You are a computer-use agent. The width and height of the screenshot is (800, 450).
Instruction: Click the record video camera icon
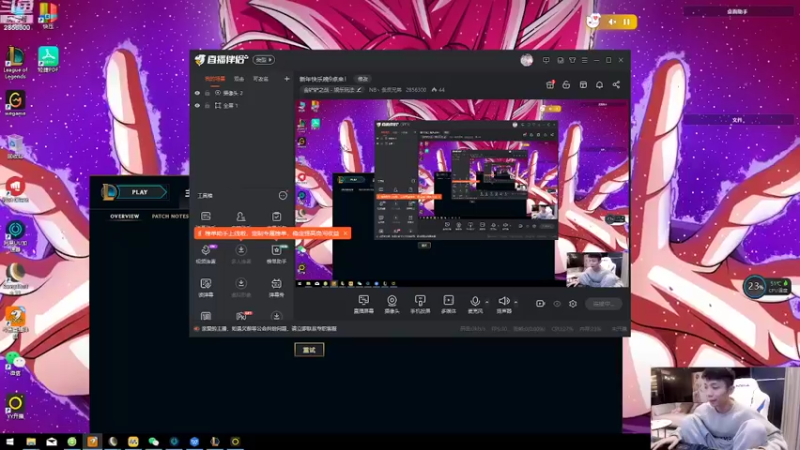540,304
